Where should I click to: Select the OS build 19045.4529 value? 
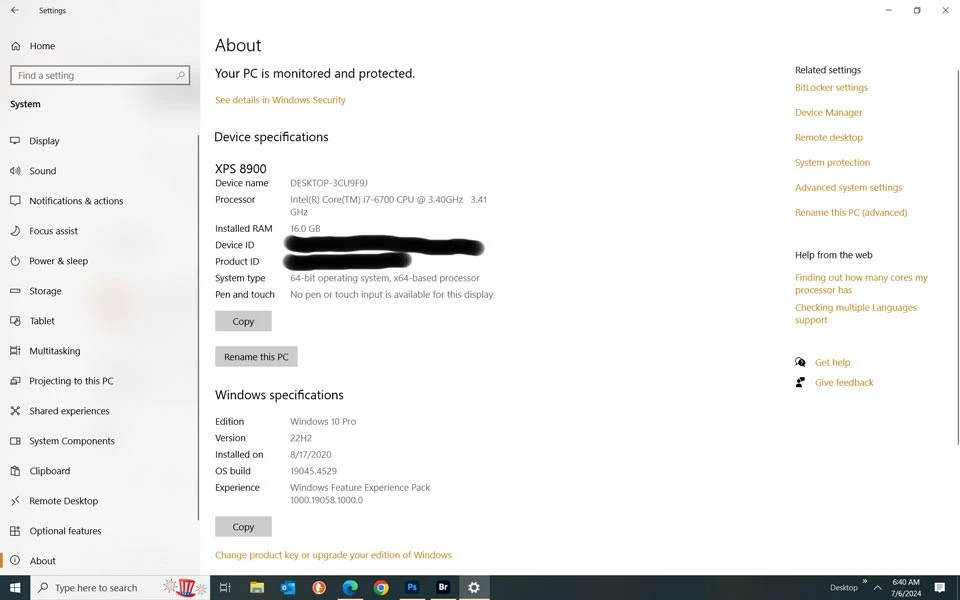pos(313,471)
